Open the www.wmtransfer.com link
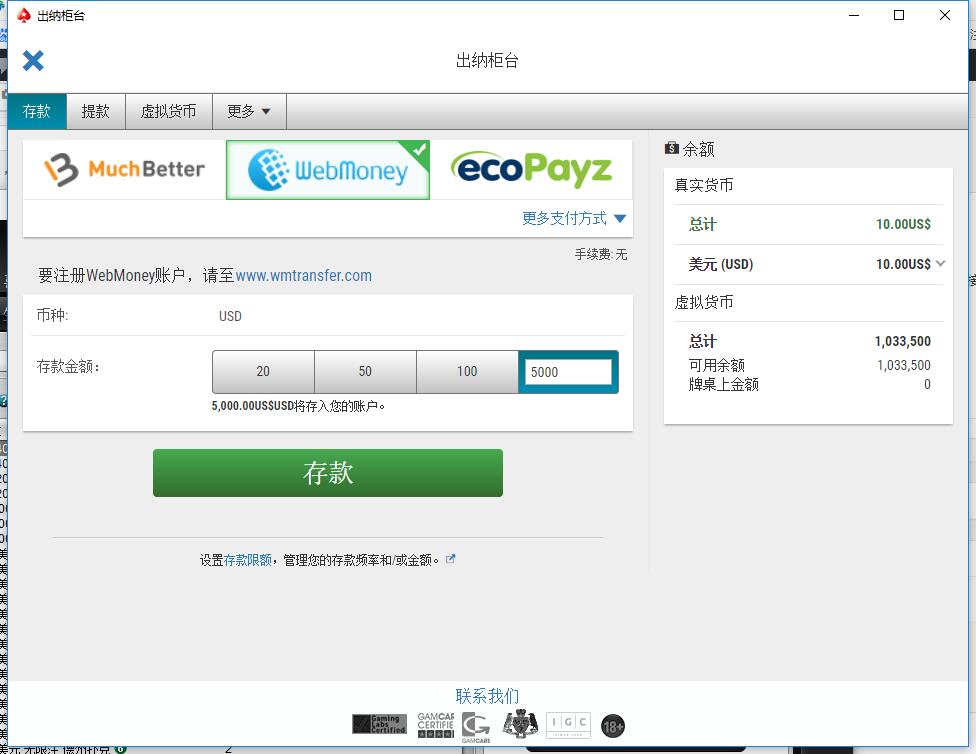 pos(304,275)
